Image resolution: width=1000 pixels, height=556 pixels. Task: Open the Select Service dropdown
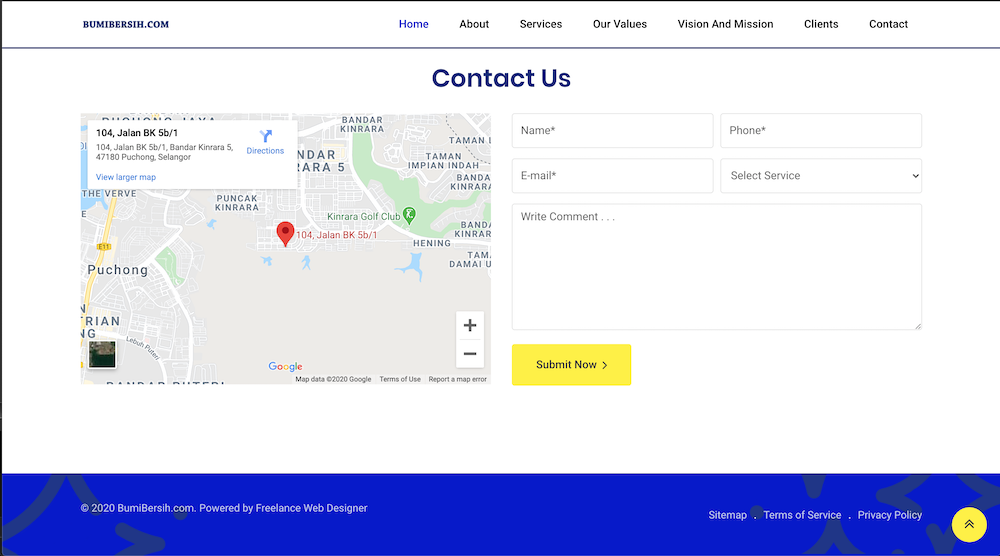click(x=821, y=176)
